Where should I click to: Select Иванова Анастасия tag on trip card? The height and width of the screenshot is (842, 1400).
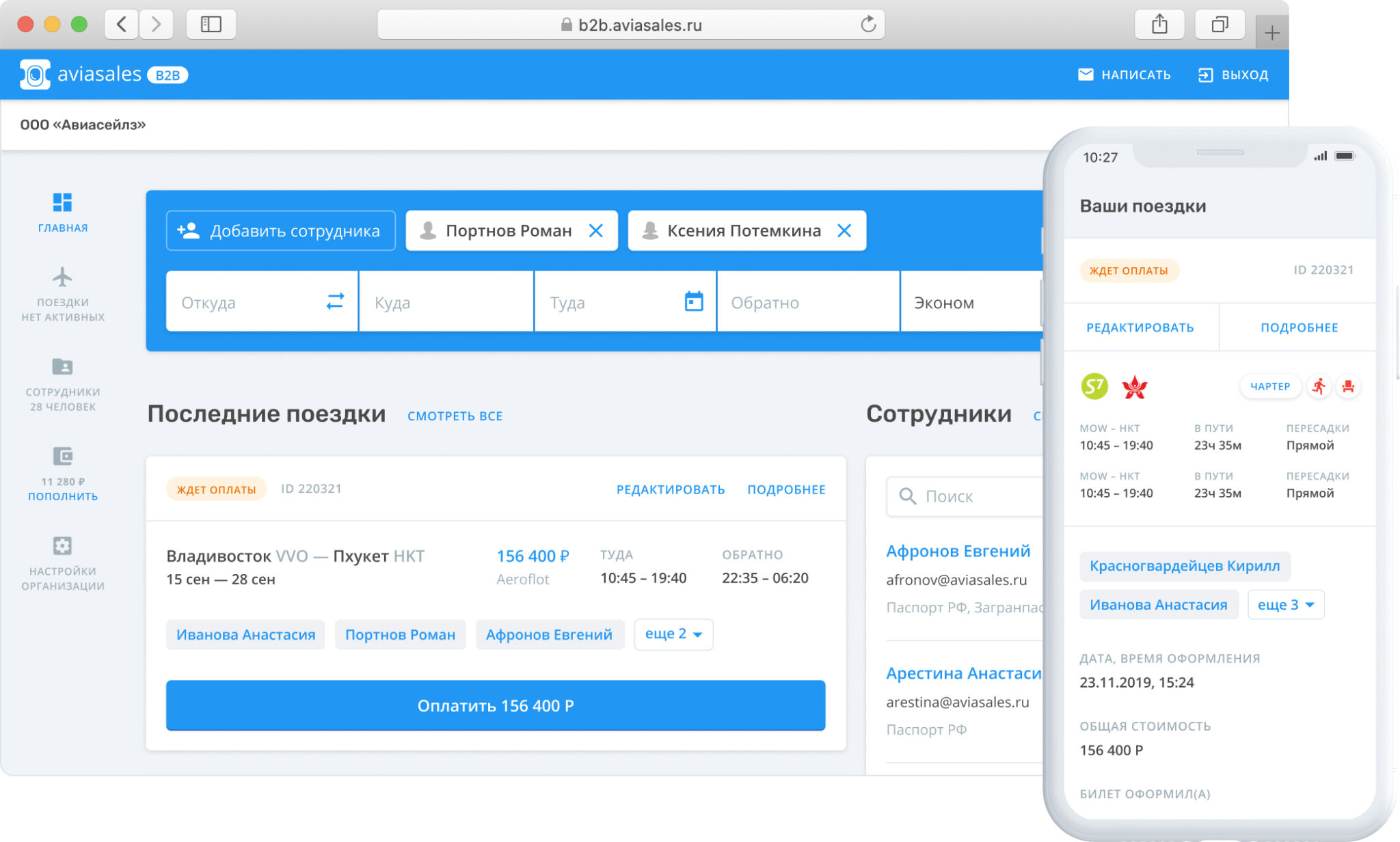[245, 634]
